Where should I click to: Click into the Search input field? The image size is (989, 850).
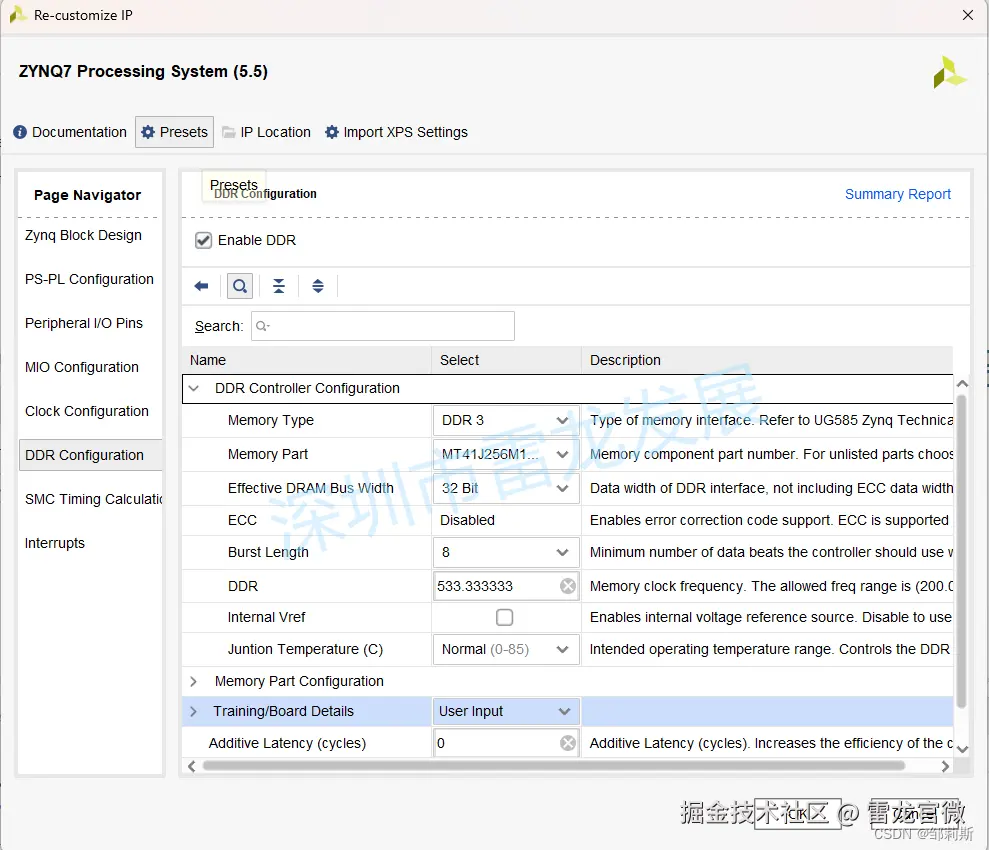coord(383,326)
